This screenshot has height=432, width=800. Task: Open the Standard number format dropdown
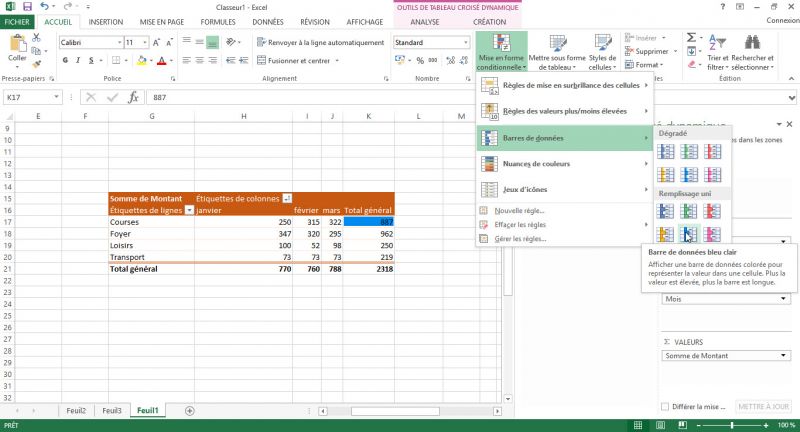(466, 42)
